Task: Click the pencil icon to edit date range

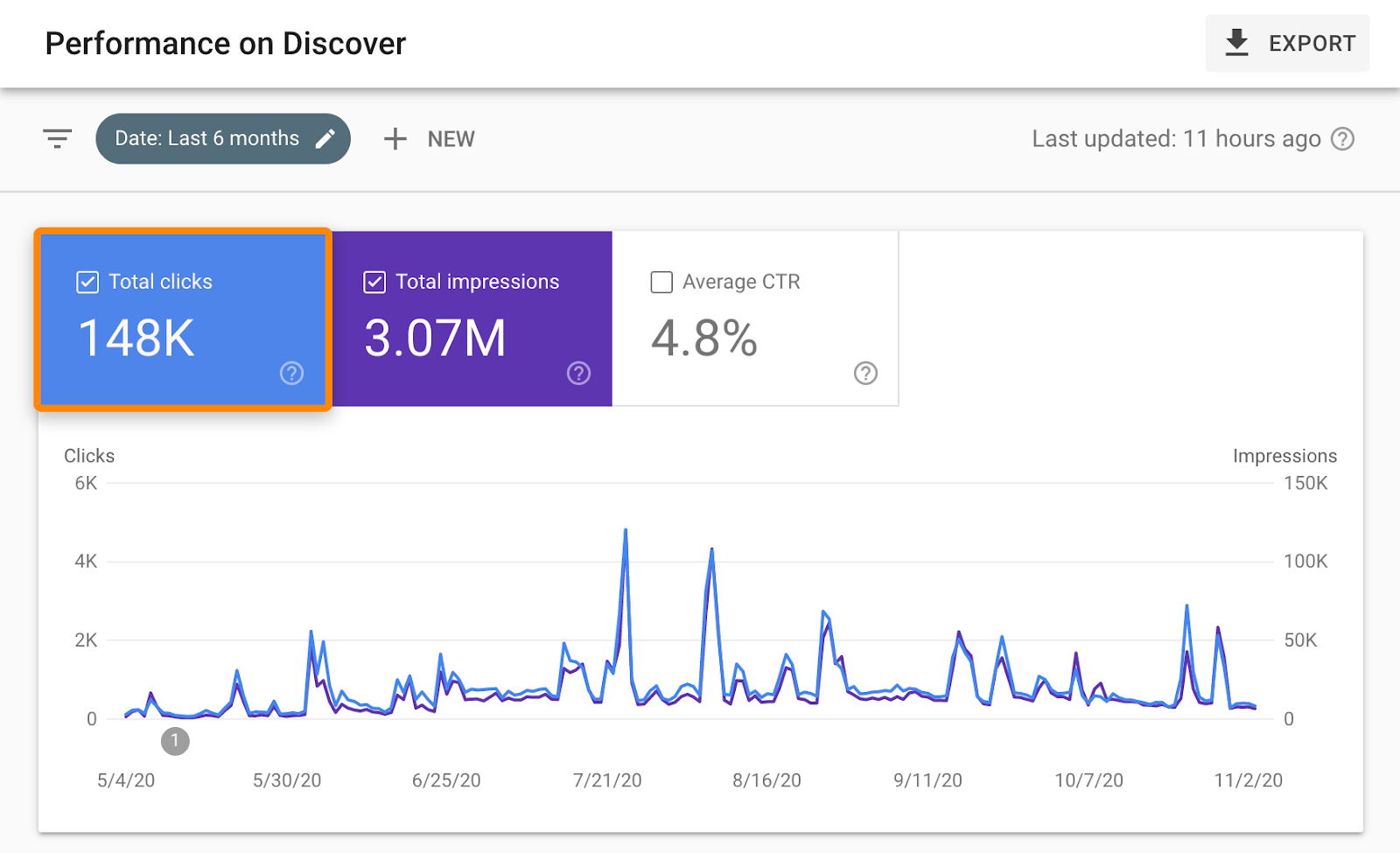Action: (x=327, y=137)
